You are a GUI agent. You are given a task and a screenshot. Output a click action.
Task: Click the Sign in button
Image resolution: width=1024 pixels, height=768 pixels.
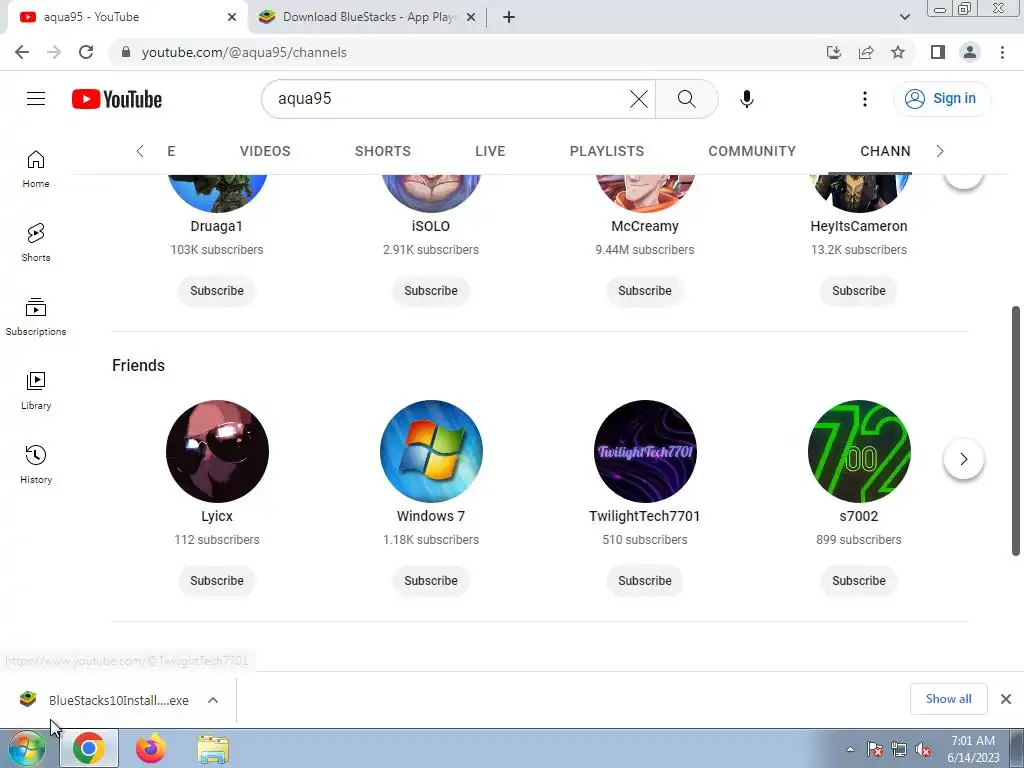[x=941, y=99]
